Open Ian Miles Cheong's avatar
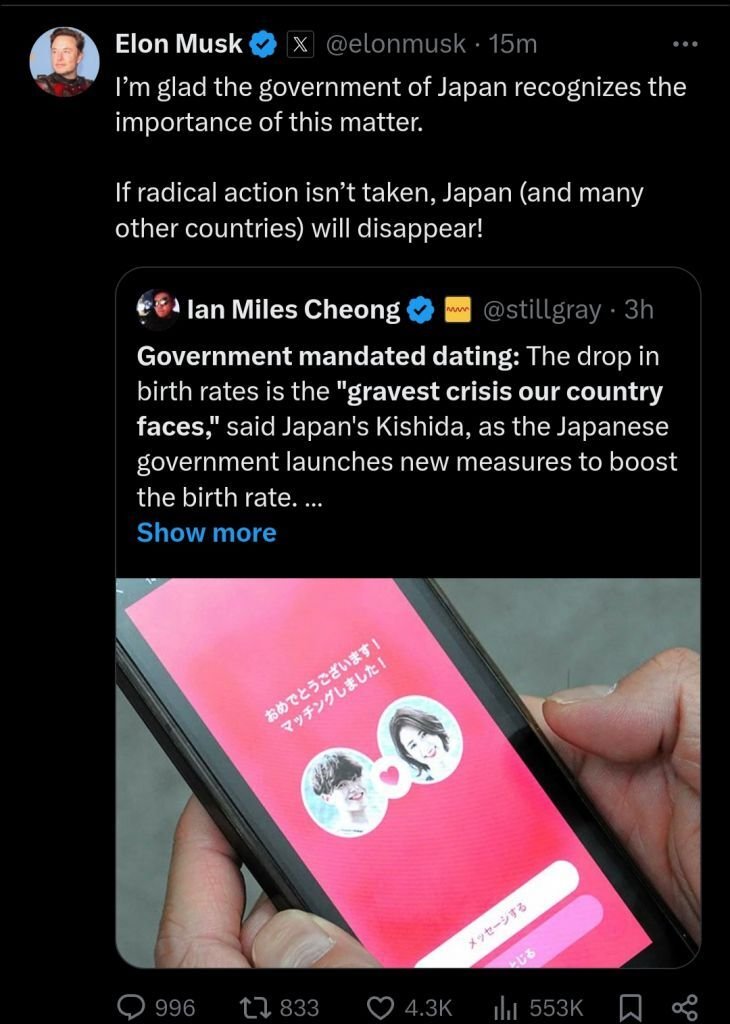This screenshot has width=730, height=1024. 158,308
